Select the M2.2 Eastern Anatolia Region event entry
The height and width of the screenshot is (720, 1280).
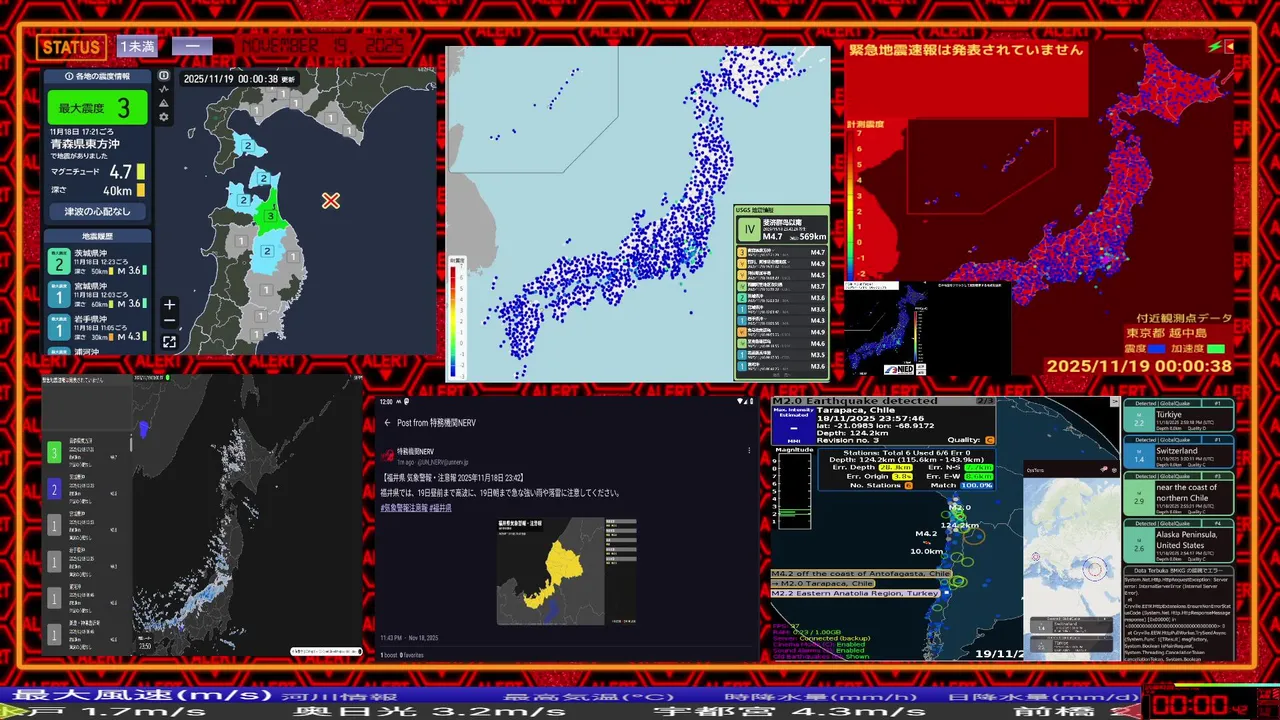point(855,594)
